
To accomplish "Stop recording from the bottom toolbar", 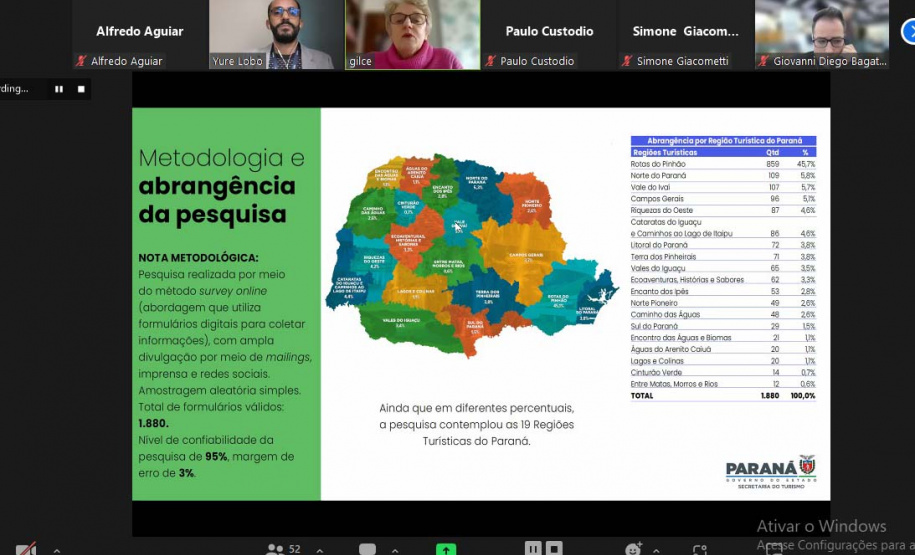I will tap(555, 548).
